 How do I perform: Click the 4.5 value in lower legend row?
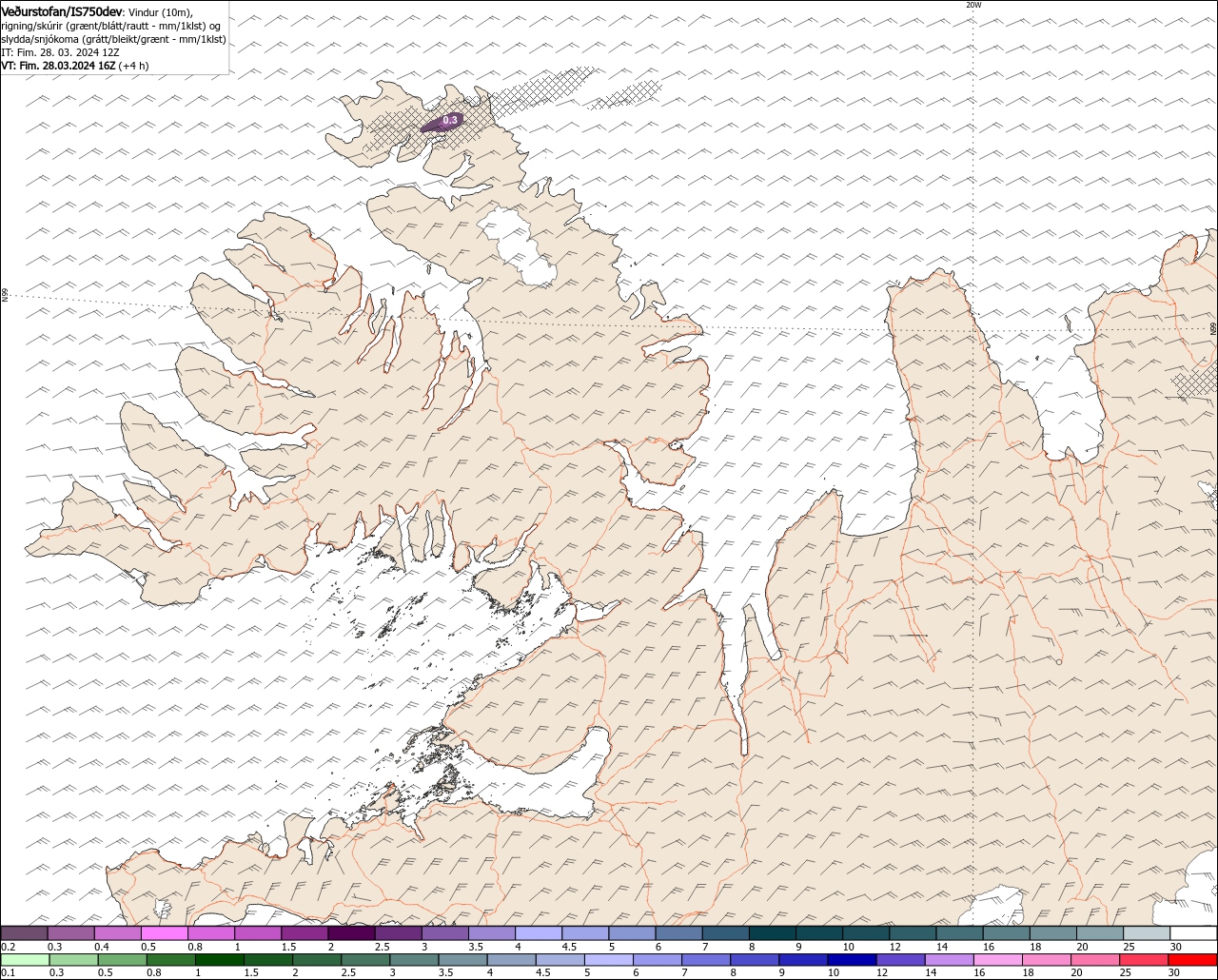click(542, 973)
